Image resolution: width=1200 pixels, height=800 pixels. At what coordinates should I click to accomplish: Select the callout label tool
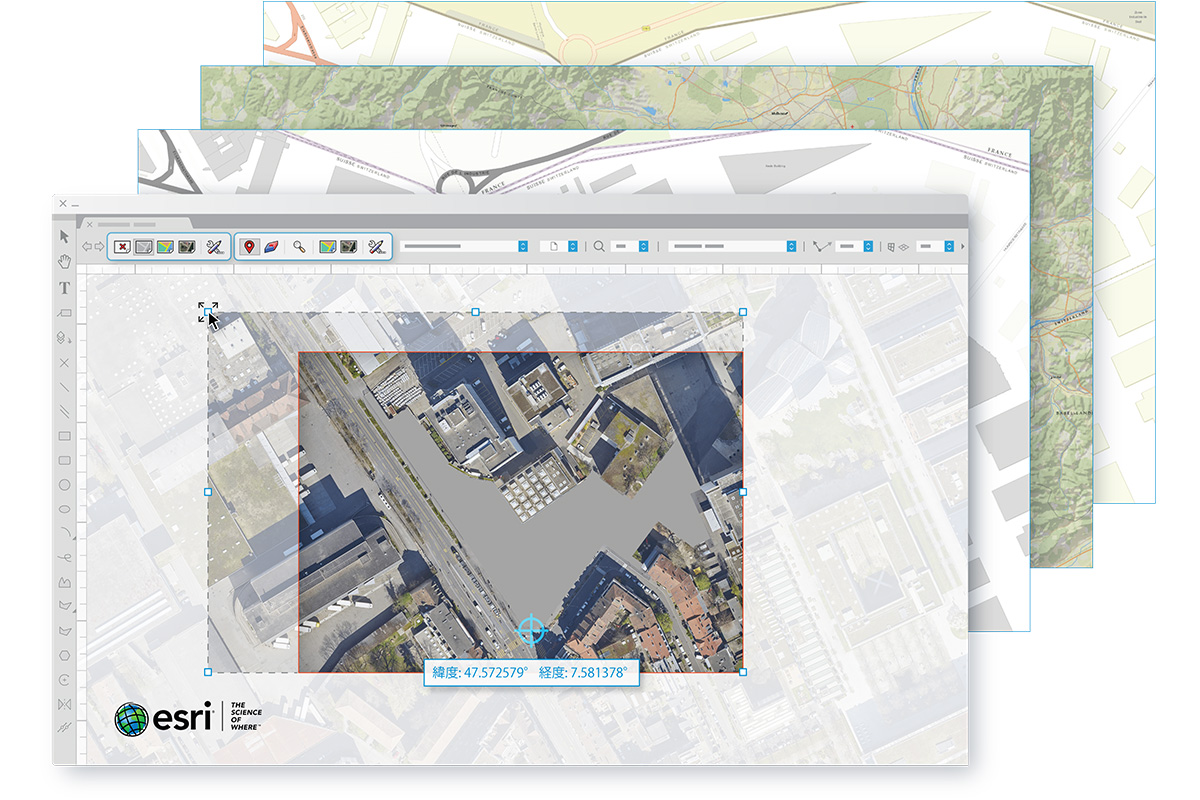click(65, 314)
